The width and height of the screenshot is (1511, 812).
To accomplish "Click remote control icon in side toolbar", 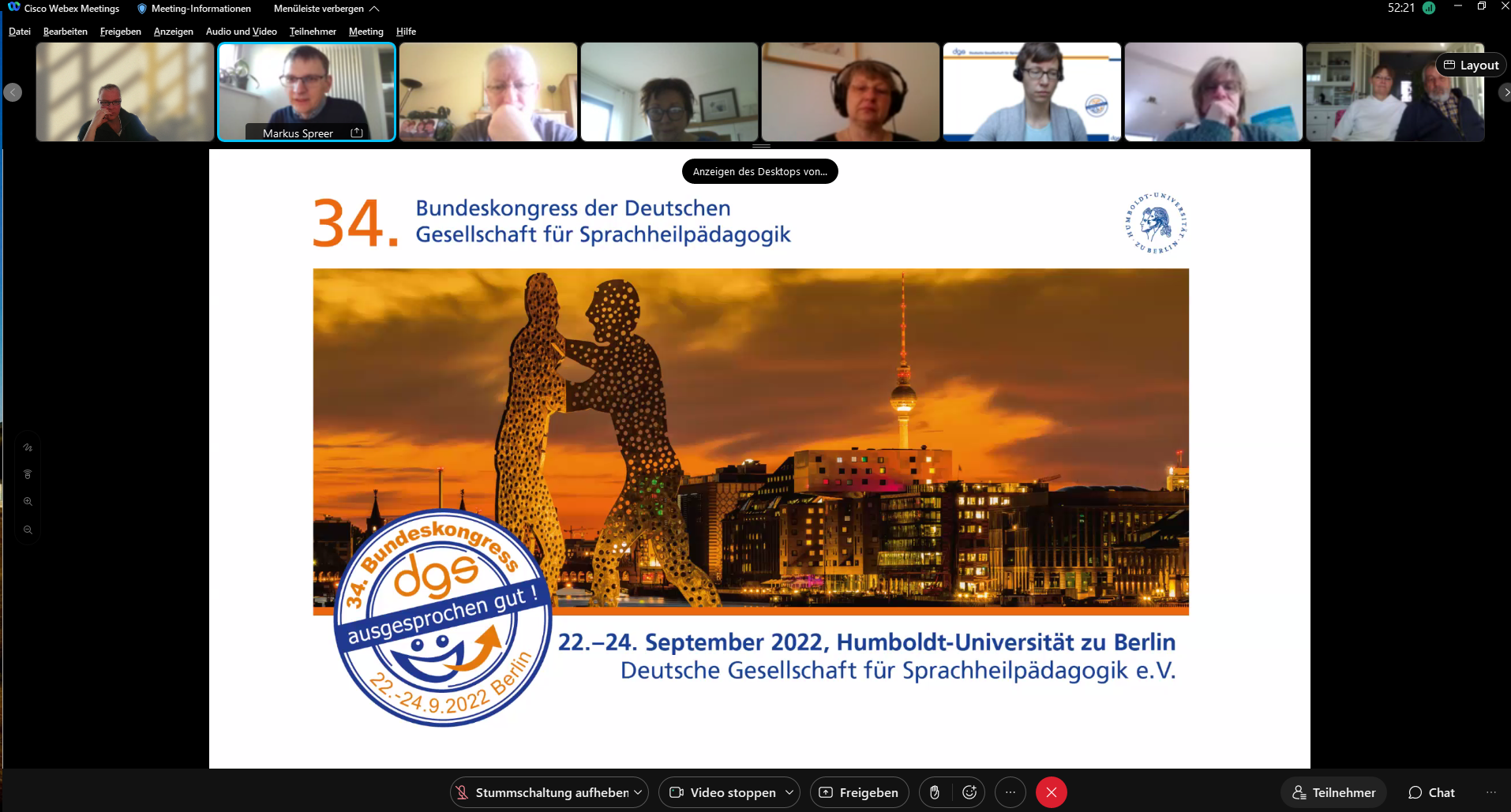I will coord(28,474).
